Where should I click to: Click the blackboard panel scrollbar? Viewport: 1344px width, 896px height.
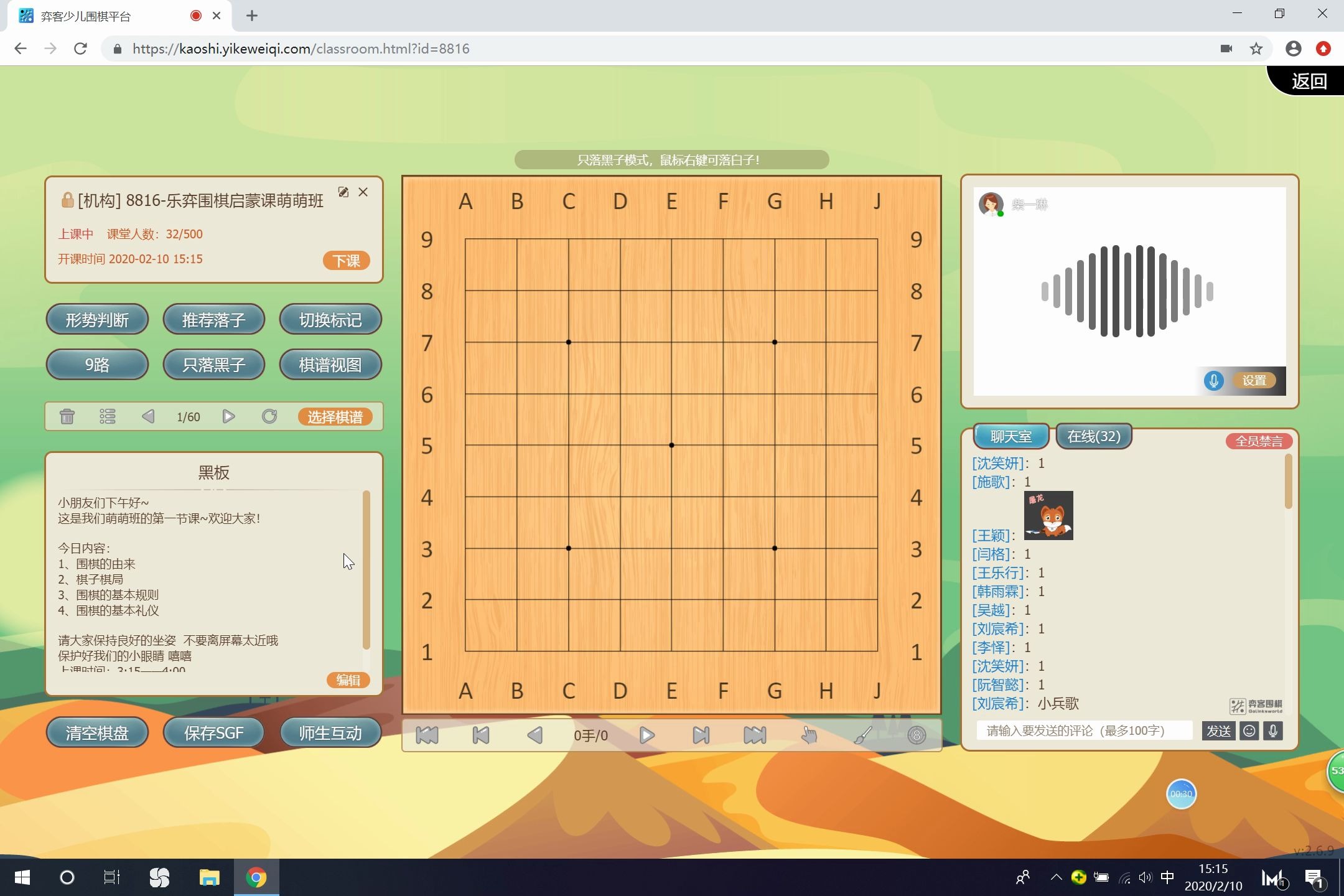pos(366,569)
